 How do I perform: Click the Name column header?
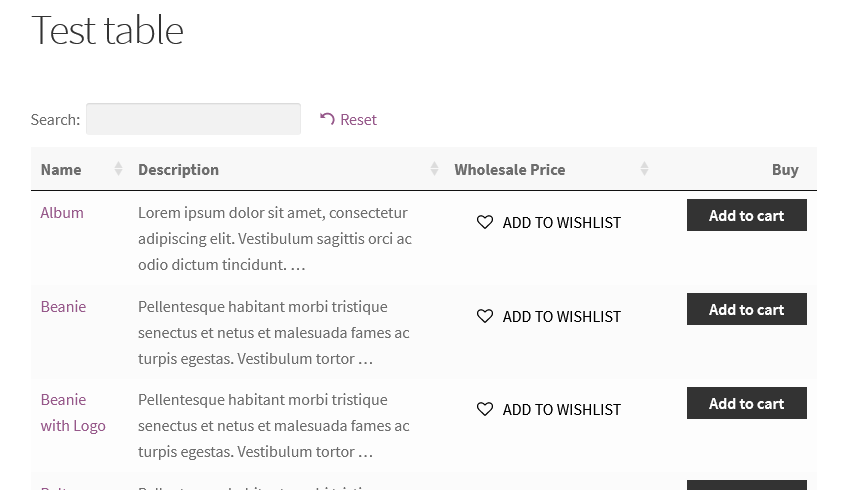pos(61,169)
